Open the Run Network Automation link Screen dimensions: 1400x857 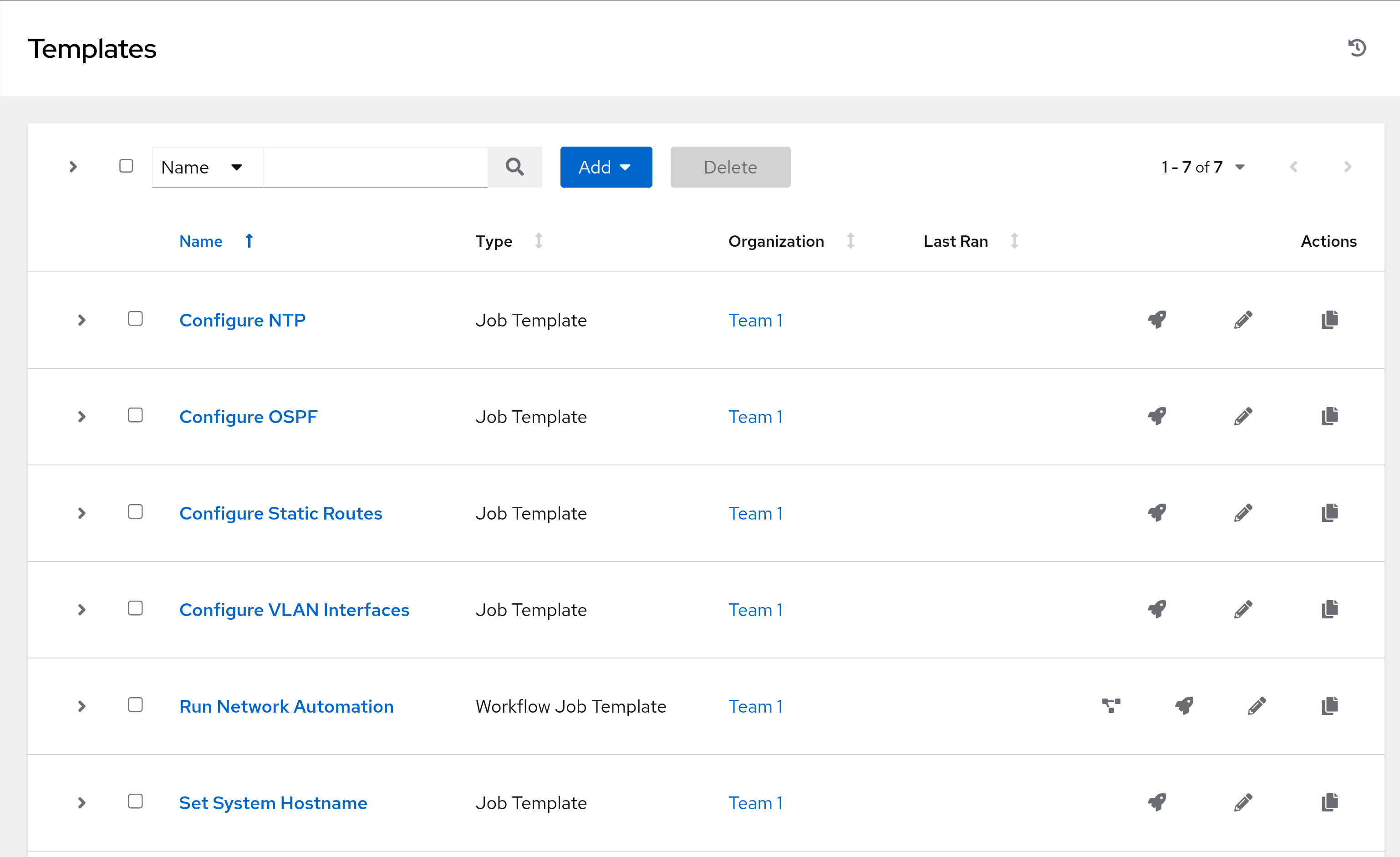point(286,707)
